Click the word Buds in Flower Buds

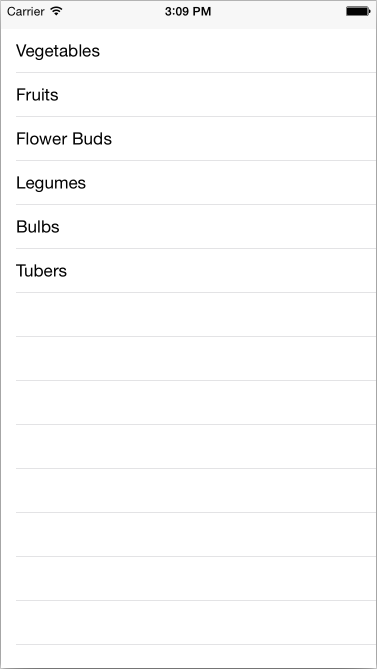[92, 139]
